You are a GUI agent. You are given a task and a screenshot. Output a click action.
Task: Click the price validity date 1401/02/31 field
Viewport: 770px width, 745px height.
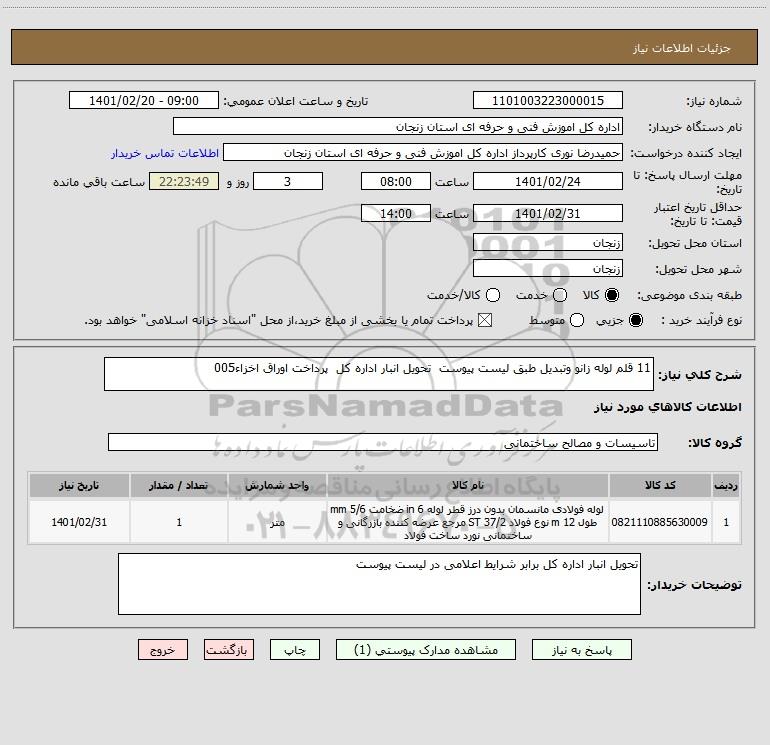pyautogui.click(x=548, y=213)
